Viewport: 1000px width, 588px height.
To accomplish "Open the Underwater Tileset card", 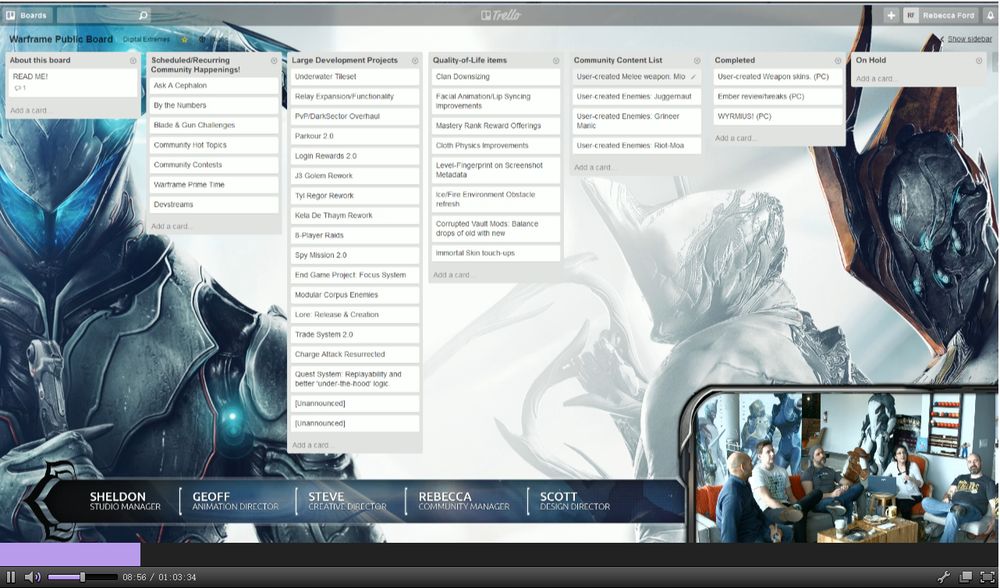I will click(x=355, y=77).
